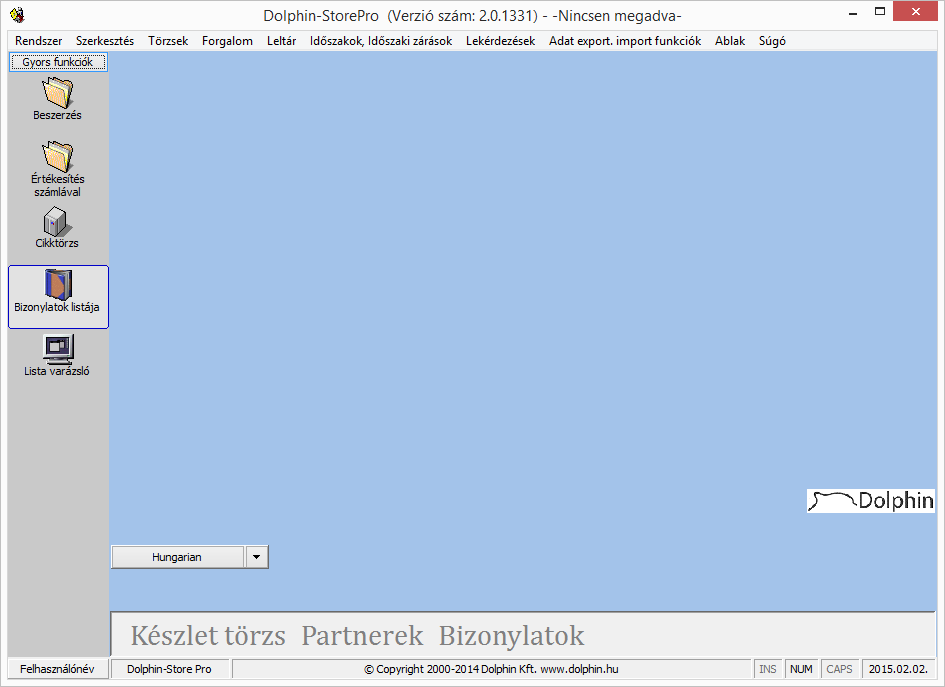Open the Súgó help menu
The height and width of the screenshot is (687, 945).
coord(772,41)
